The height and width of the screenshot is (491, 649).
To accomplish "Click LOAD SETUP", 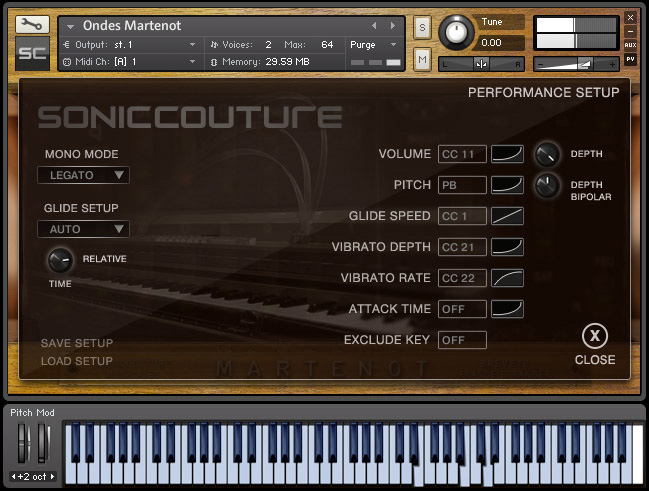I will point(77,361).
